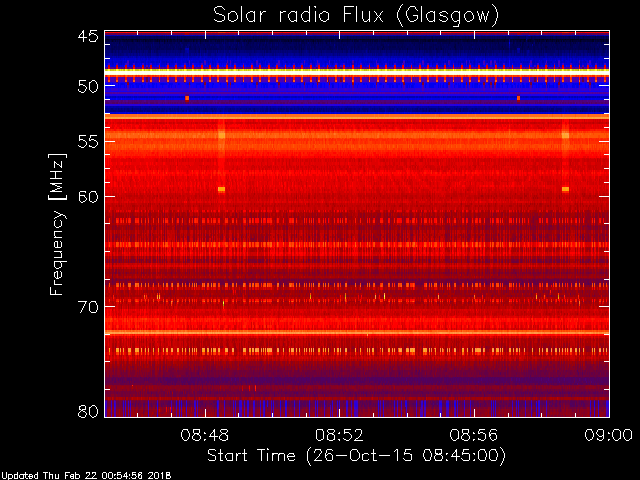Click the bright orange line near 72 MHz

click(x=357, y=332)
